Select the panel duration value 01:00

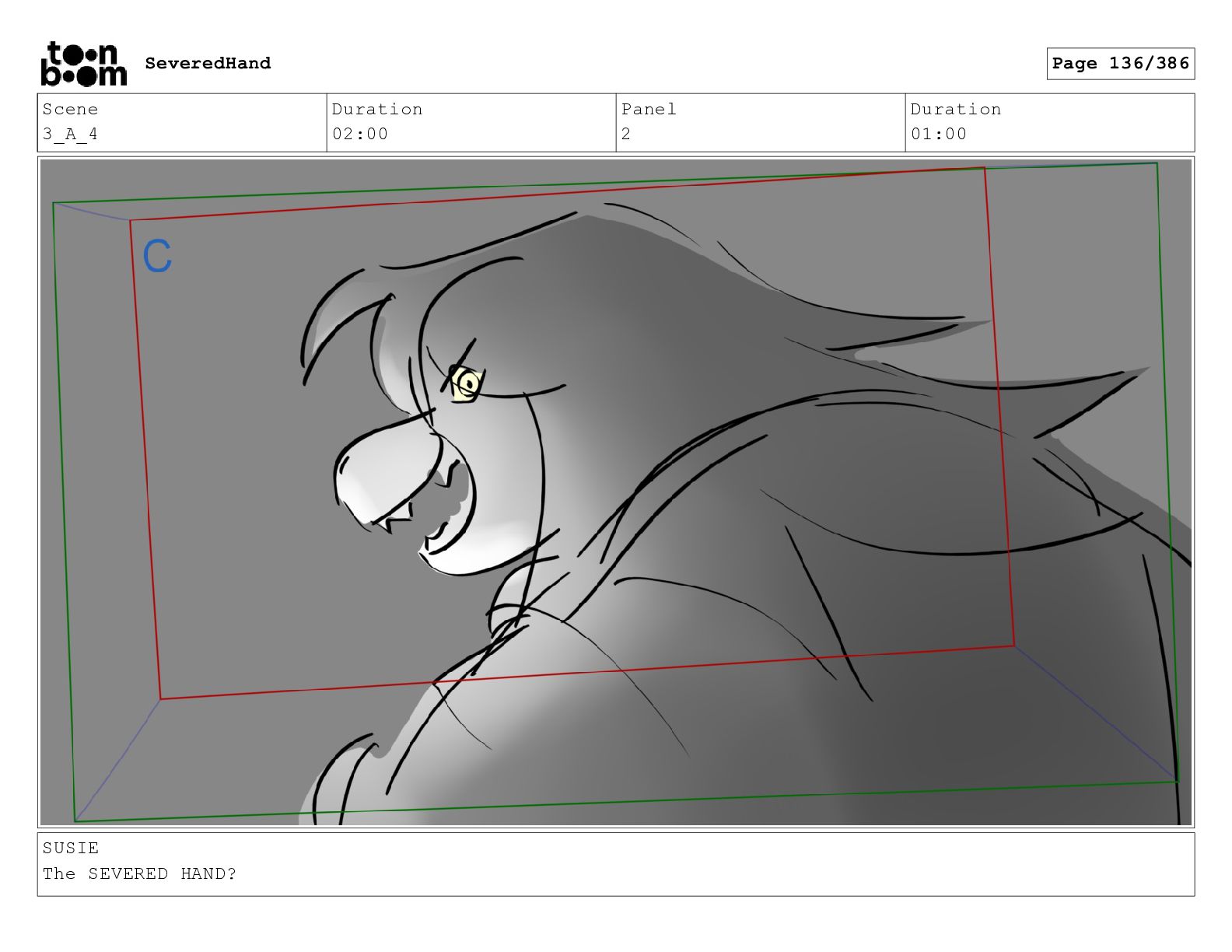939,134
